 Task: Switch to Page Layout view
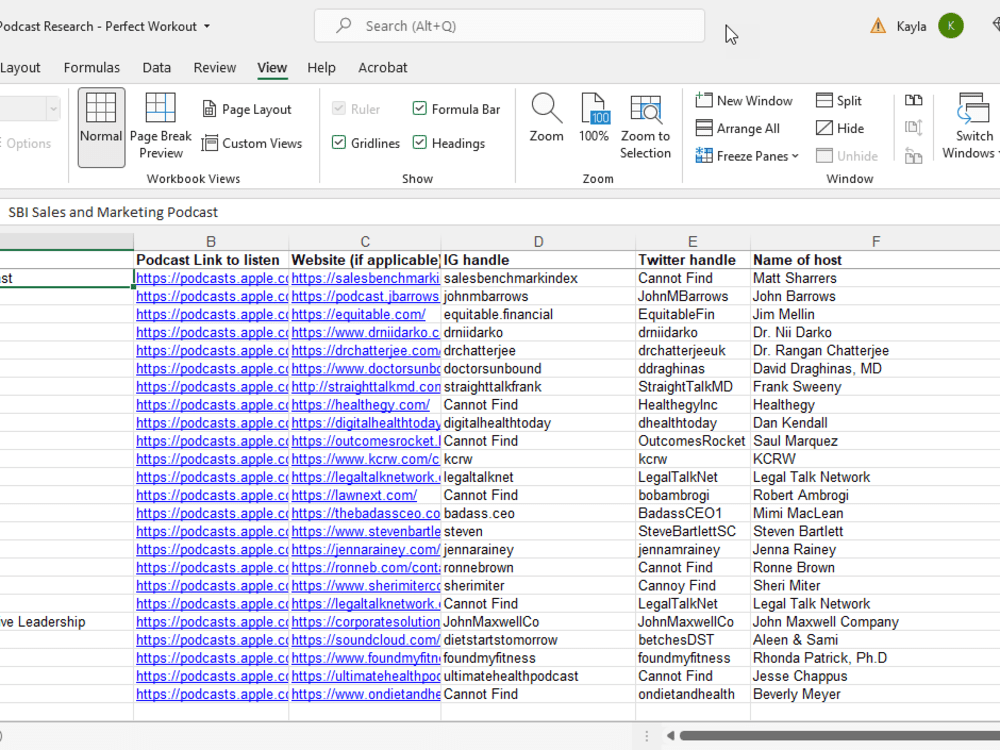(247, 109)
